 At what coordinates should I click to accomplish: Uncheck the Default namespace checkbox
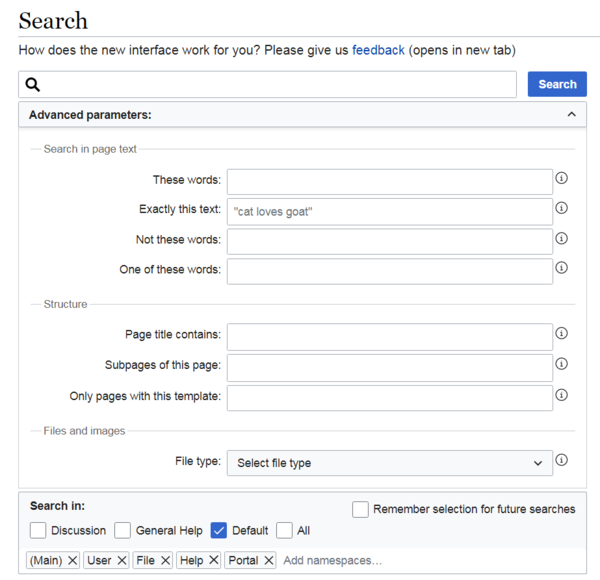(x=218, y=531)
